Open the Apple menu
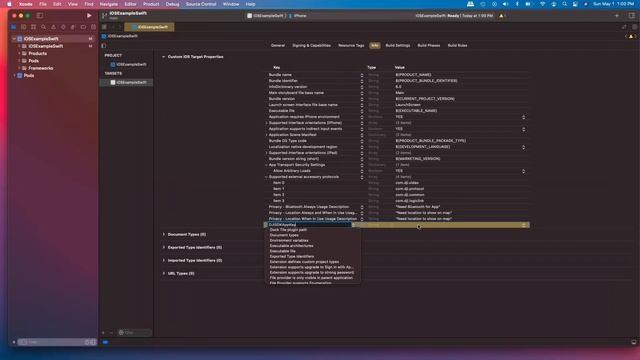640x360 pixels. [x=9, y=4]
